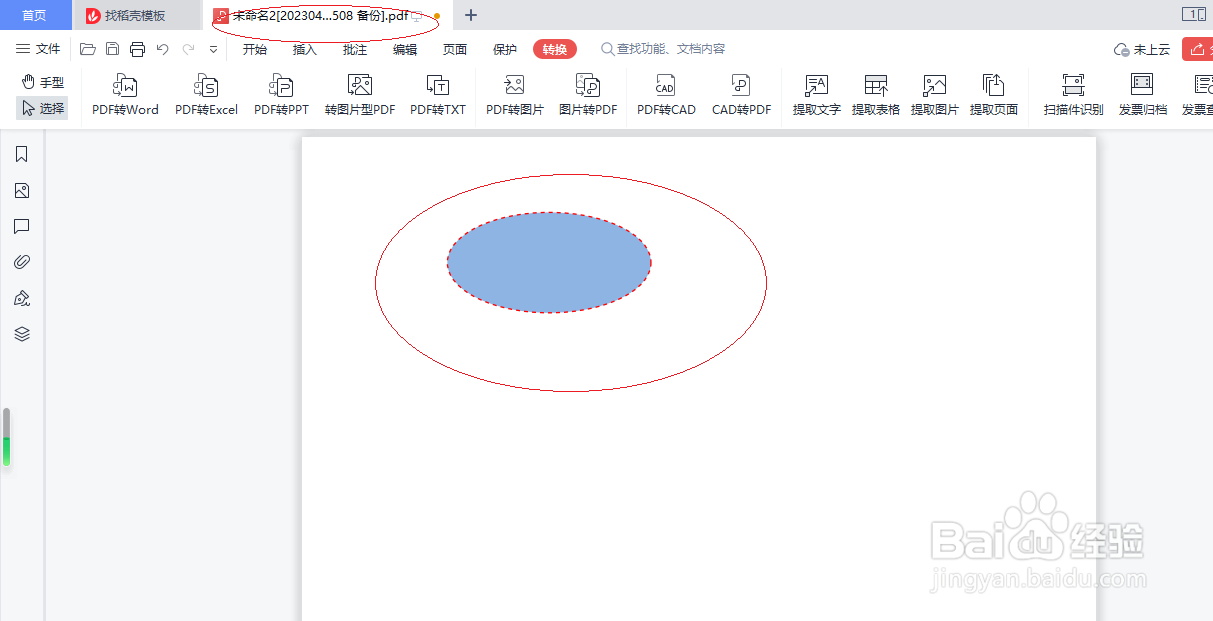Image resolution: width=1213 pixels, height=621 pixels.
Task: Open the PDF转CAD converter
Action: (666, 95)
